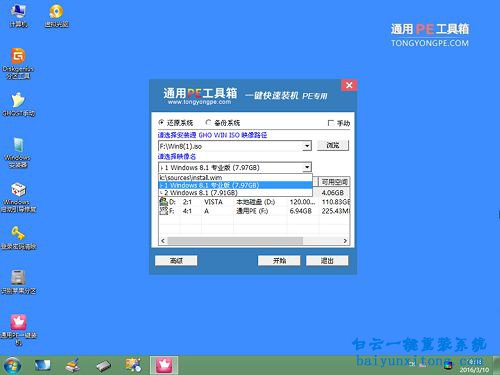Click the 开始 start button
The height and width of the screenshot is (375, 500).
(279, 260)
